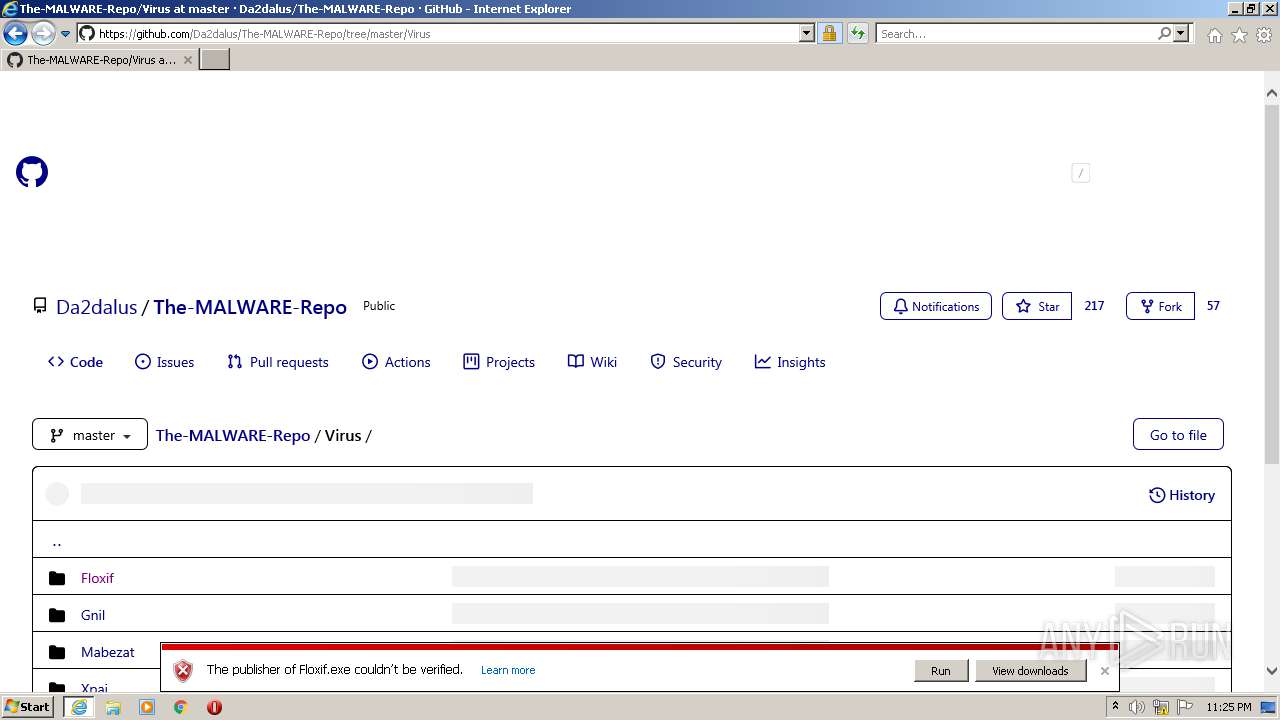Click the vertical scrollbar up arrow

(1272, 94)
